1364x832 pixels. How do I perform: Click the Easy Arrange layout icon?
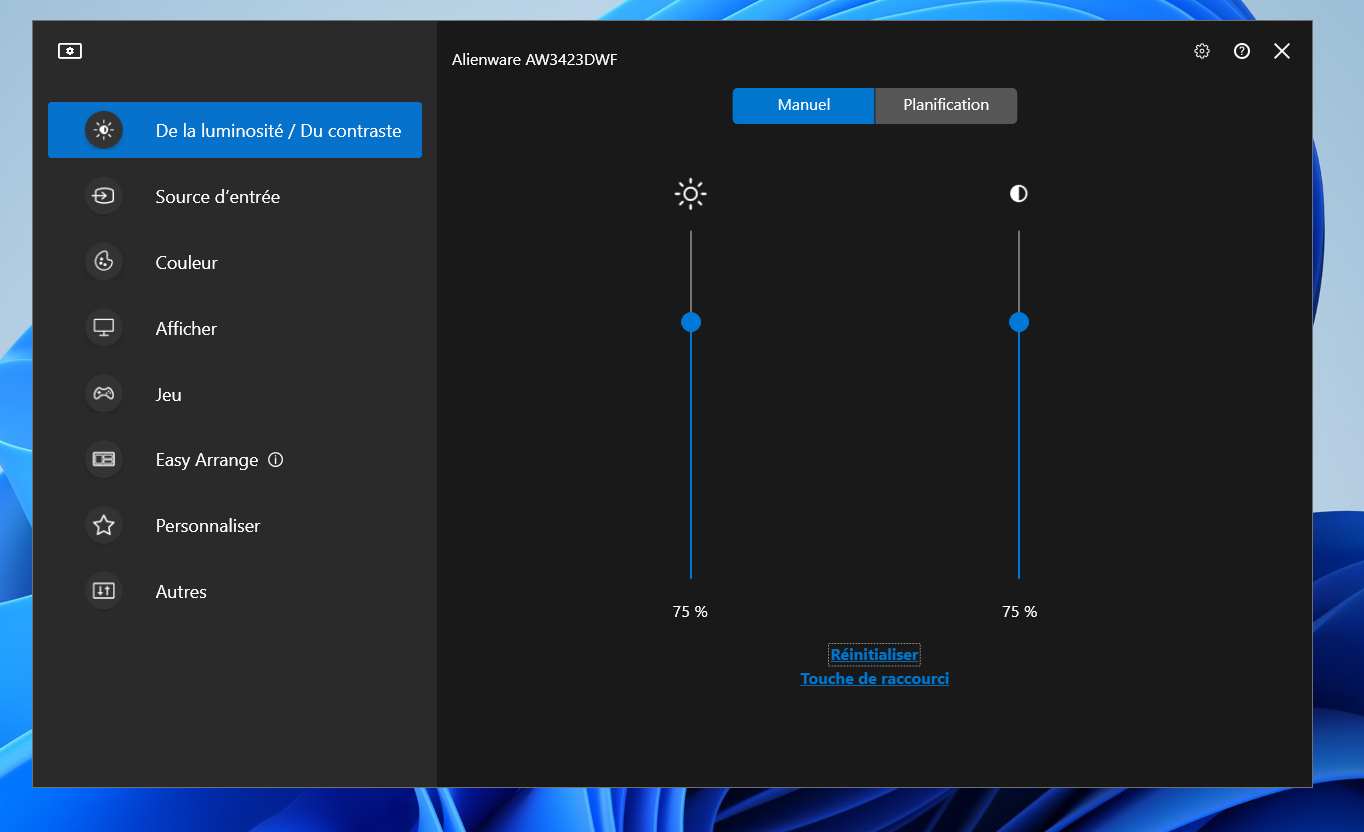(104, 459)
